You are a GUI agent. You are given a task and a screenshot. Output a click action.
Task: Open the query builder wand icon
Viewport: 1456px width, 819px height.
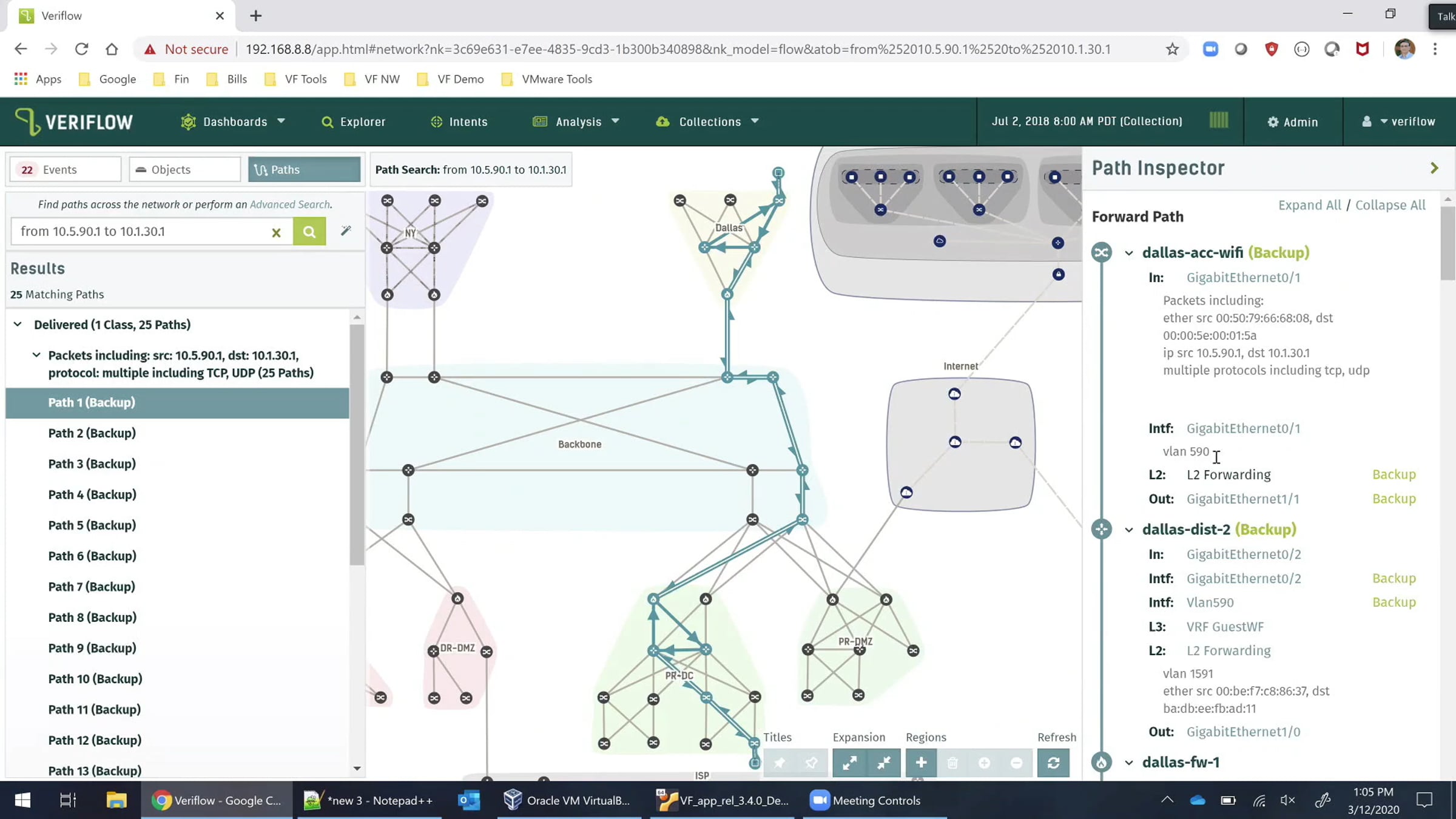[346, 231]
